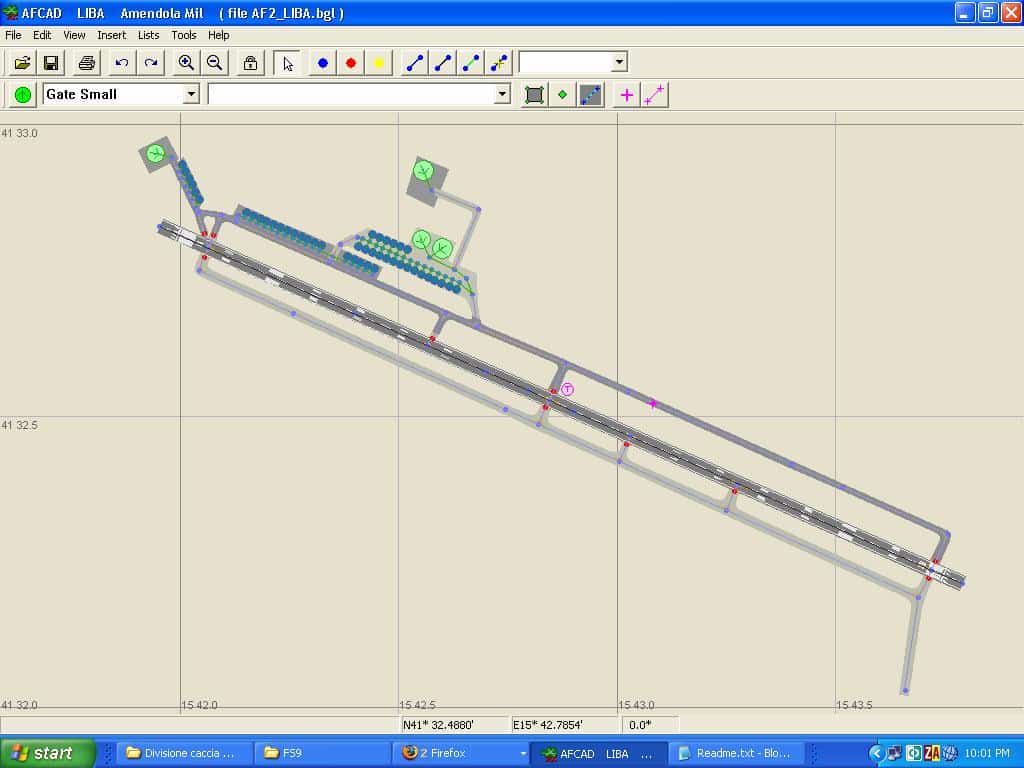Toggle the padlock lock button
The height and width of the screenshot is (768, 1024).
251,63
